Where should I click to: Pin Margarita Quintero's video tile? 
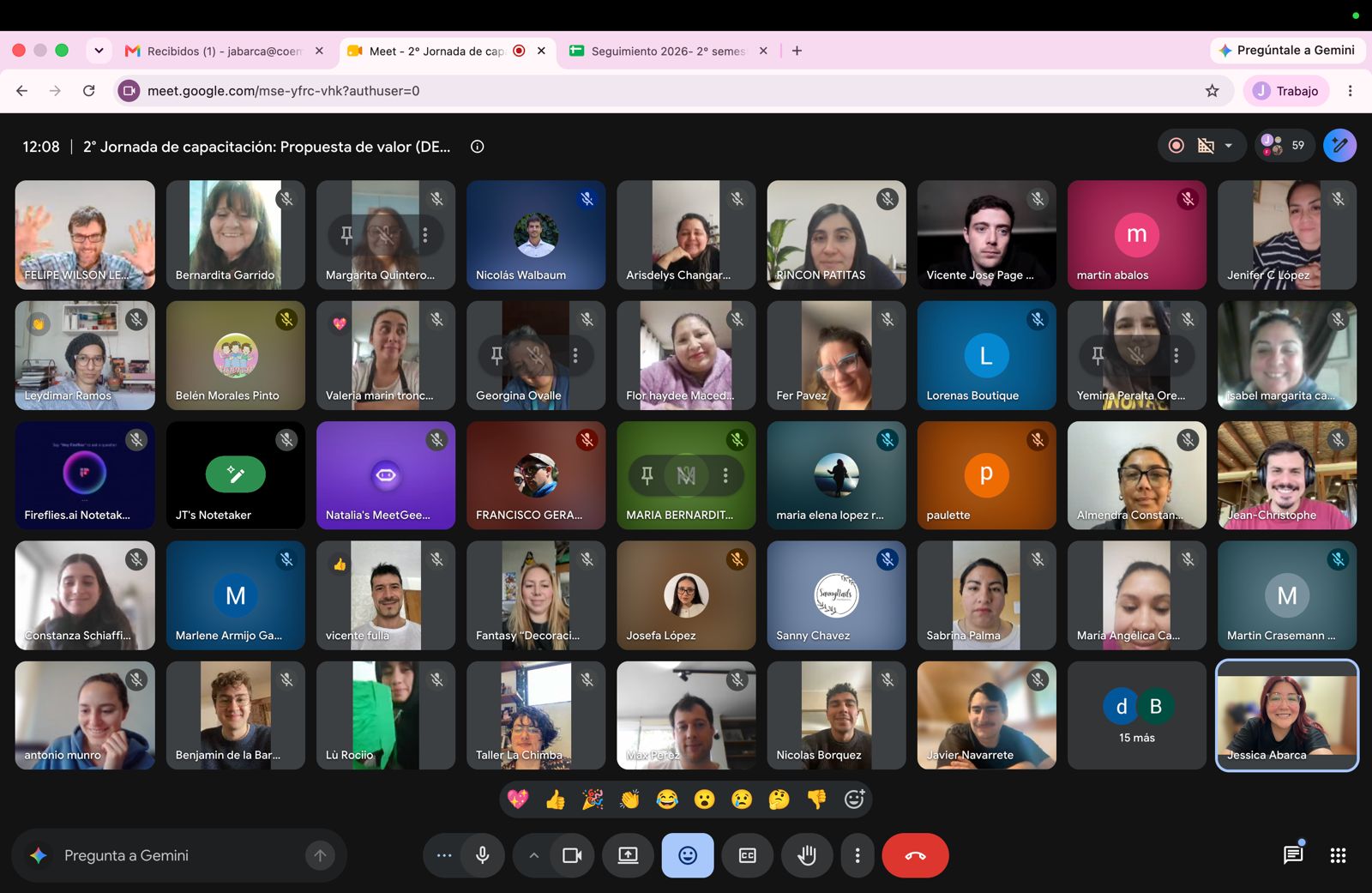346,235
